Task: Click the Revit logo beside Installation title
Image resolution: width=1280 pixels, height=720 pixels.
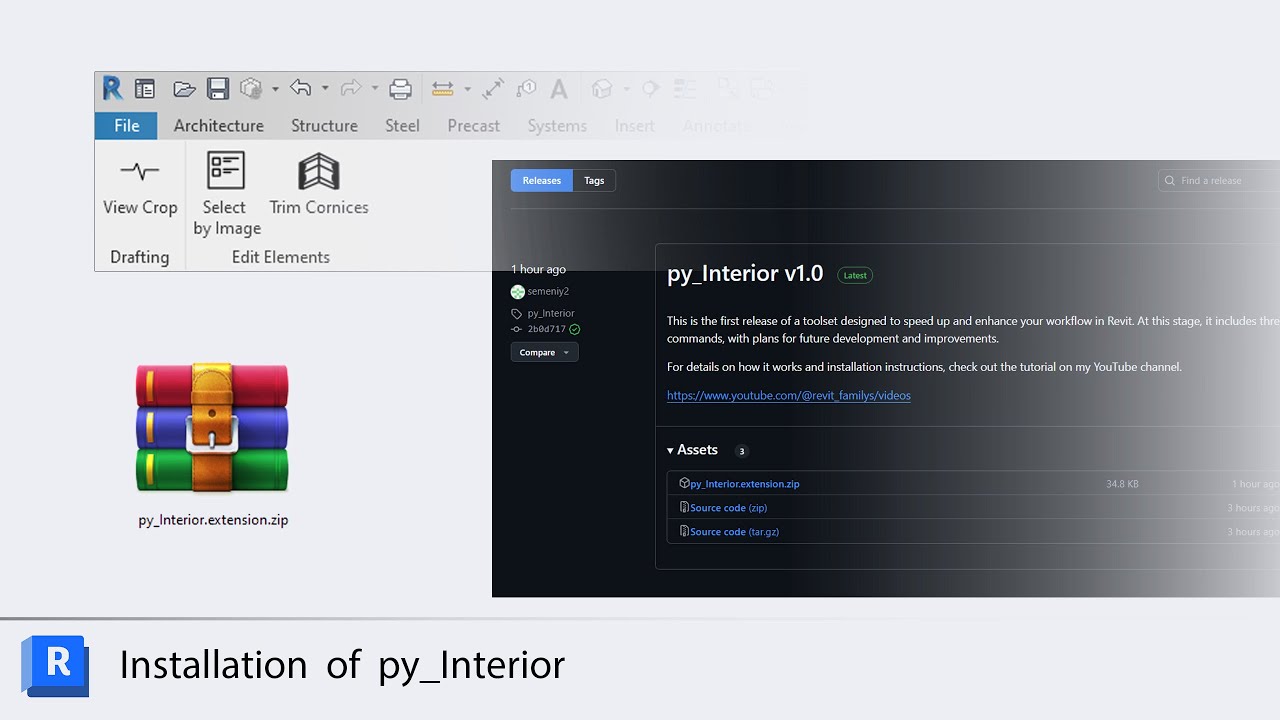Action: click(x=55, y=665)
